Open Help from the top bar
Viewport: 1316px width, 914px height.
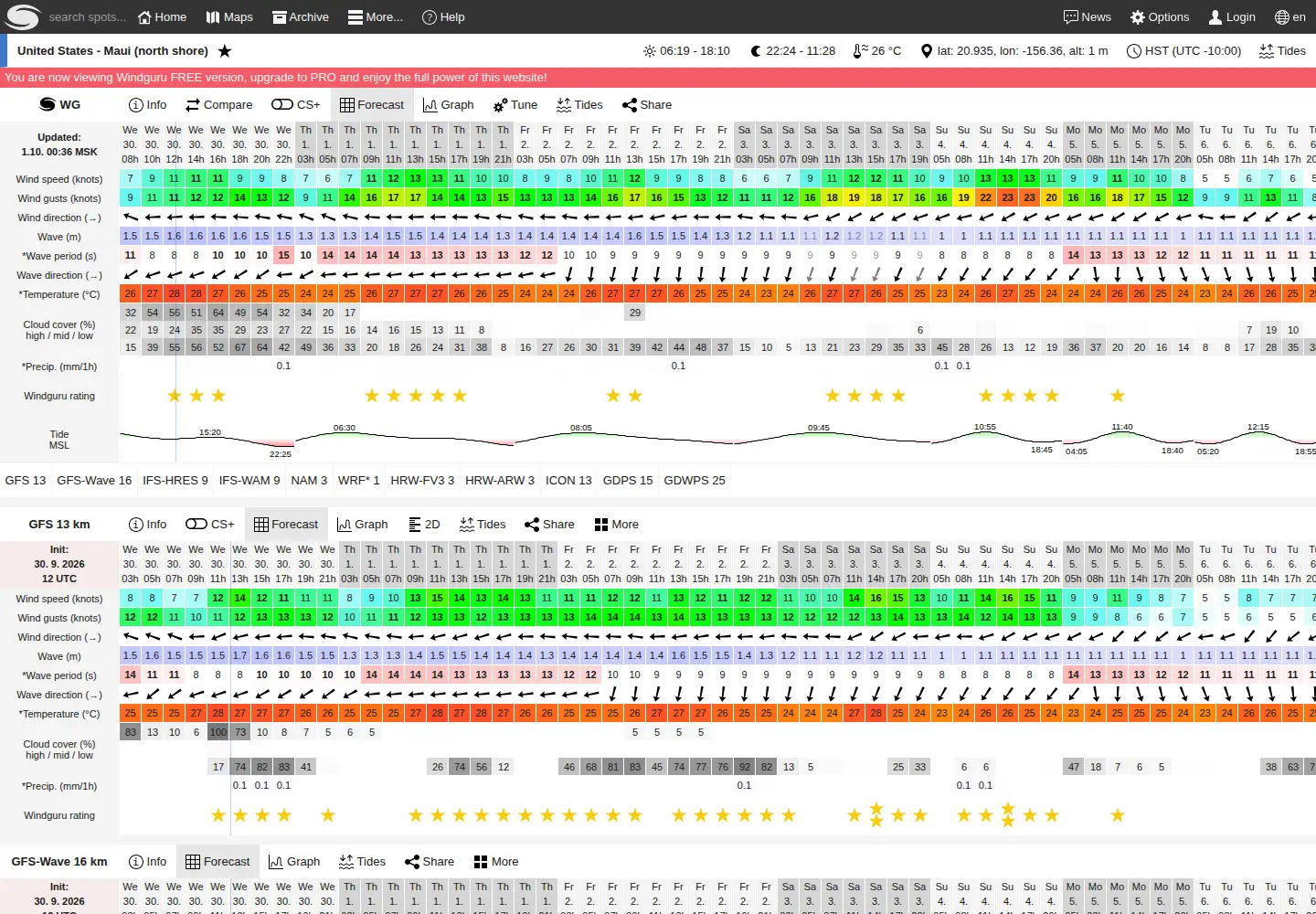[443, 16]
